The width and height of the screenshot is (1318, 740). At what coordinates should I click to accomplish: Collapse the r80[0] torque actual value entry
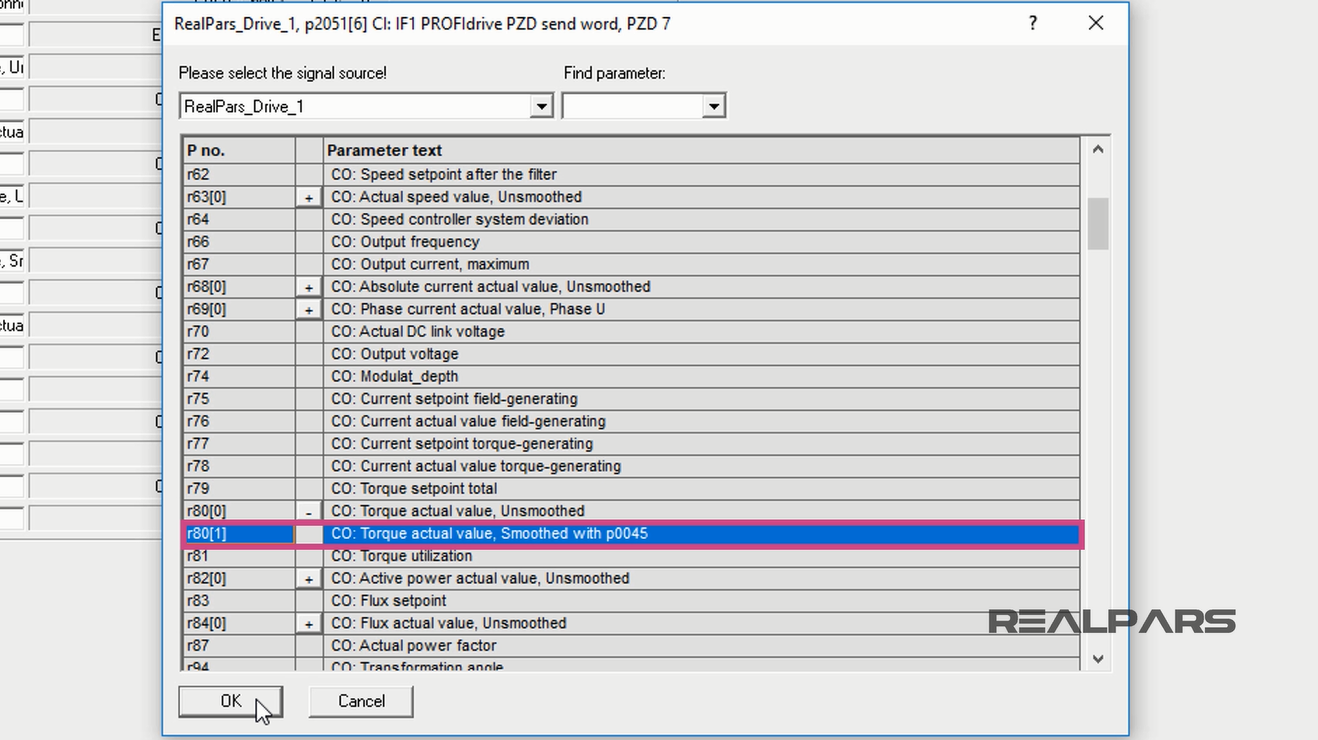coord(308,511)
